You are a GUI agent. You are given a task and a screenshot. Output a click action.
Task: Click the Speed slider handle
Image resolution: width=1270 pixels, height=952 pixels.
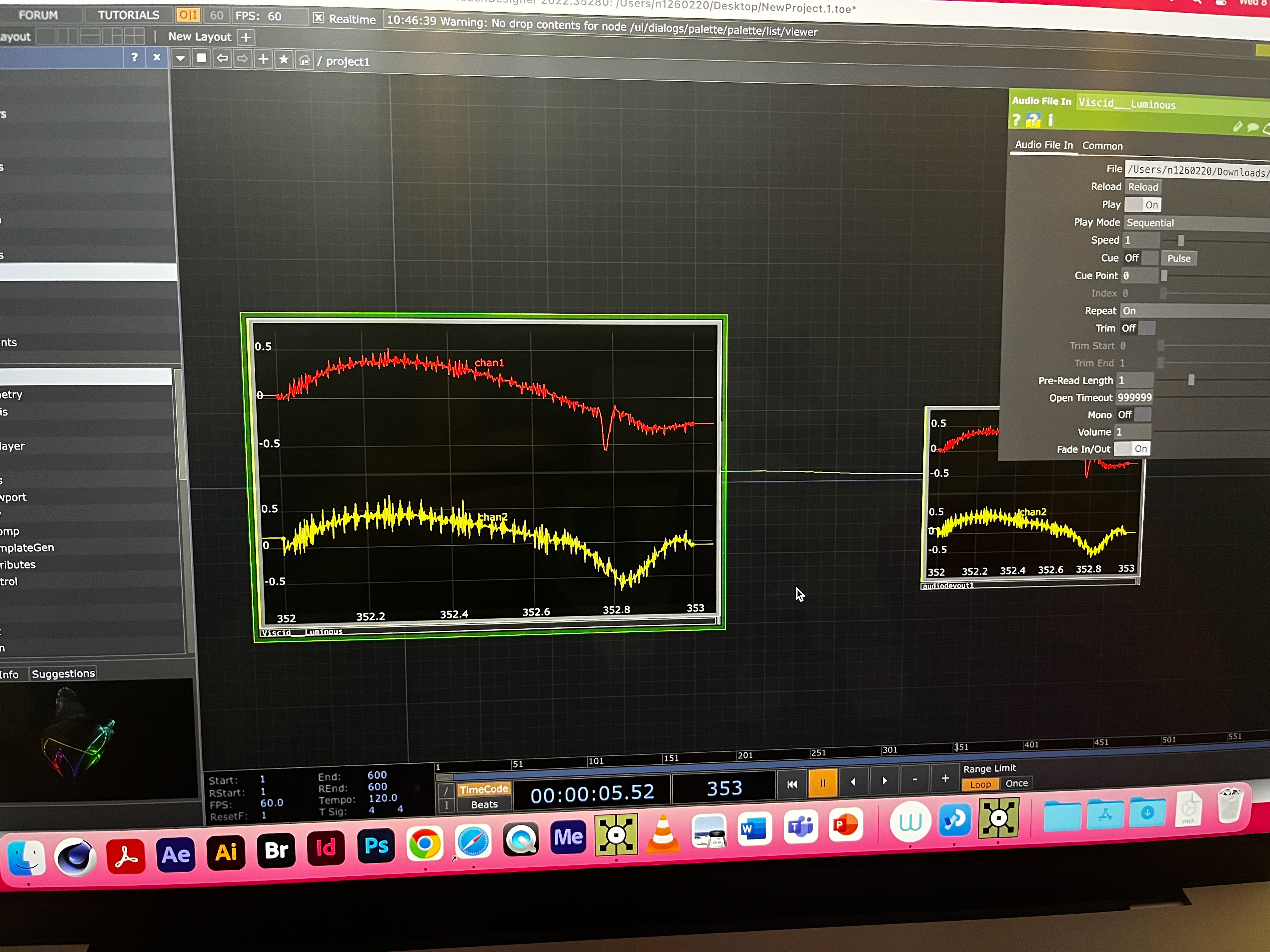1180,240
